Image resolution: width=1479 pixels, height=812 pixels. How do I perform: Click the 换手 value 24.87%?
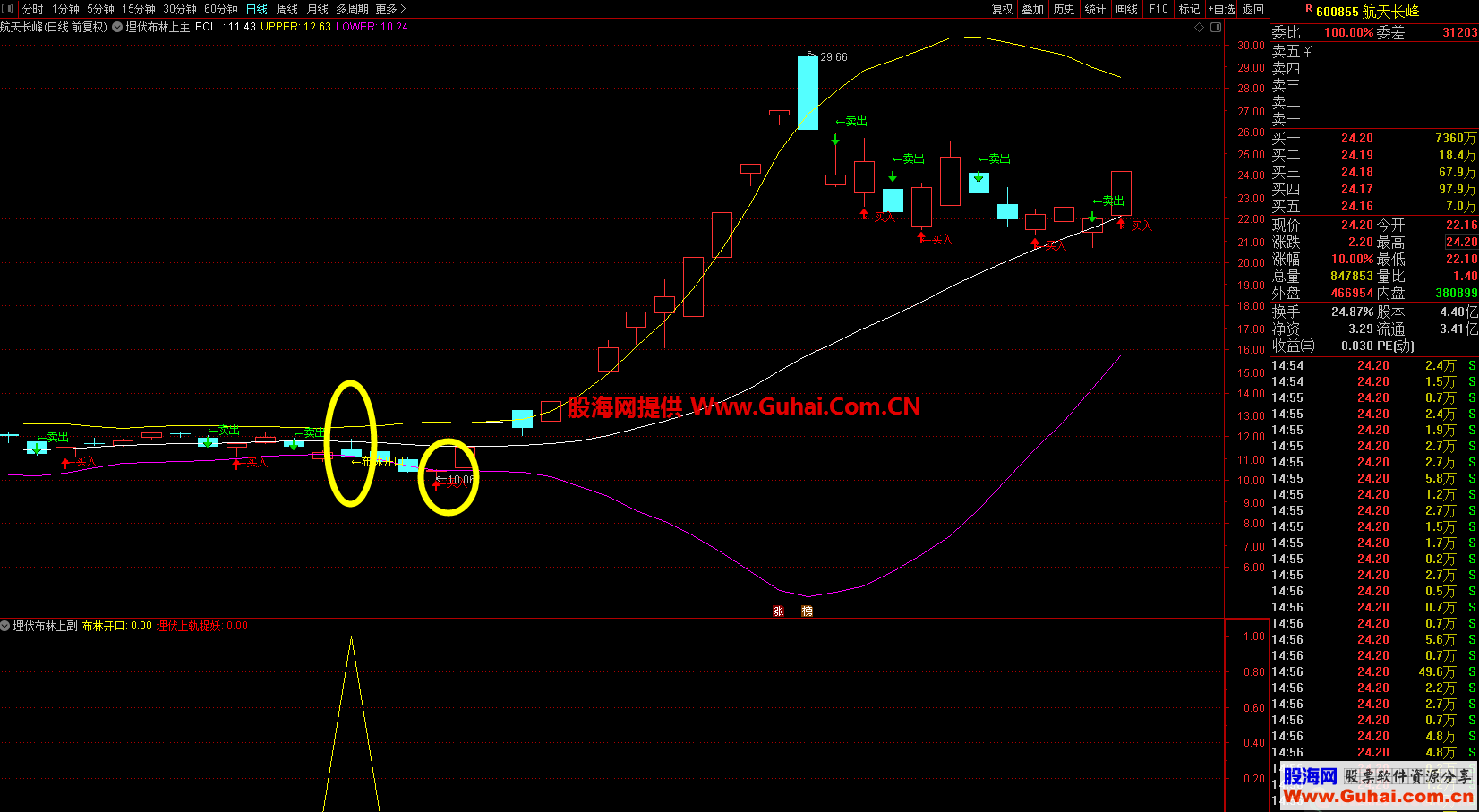click(x=1352, y=312)
